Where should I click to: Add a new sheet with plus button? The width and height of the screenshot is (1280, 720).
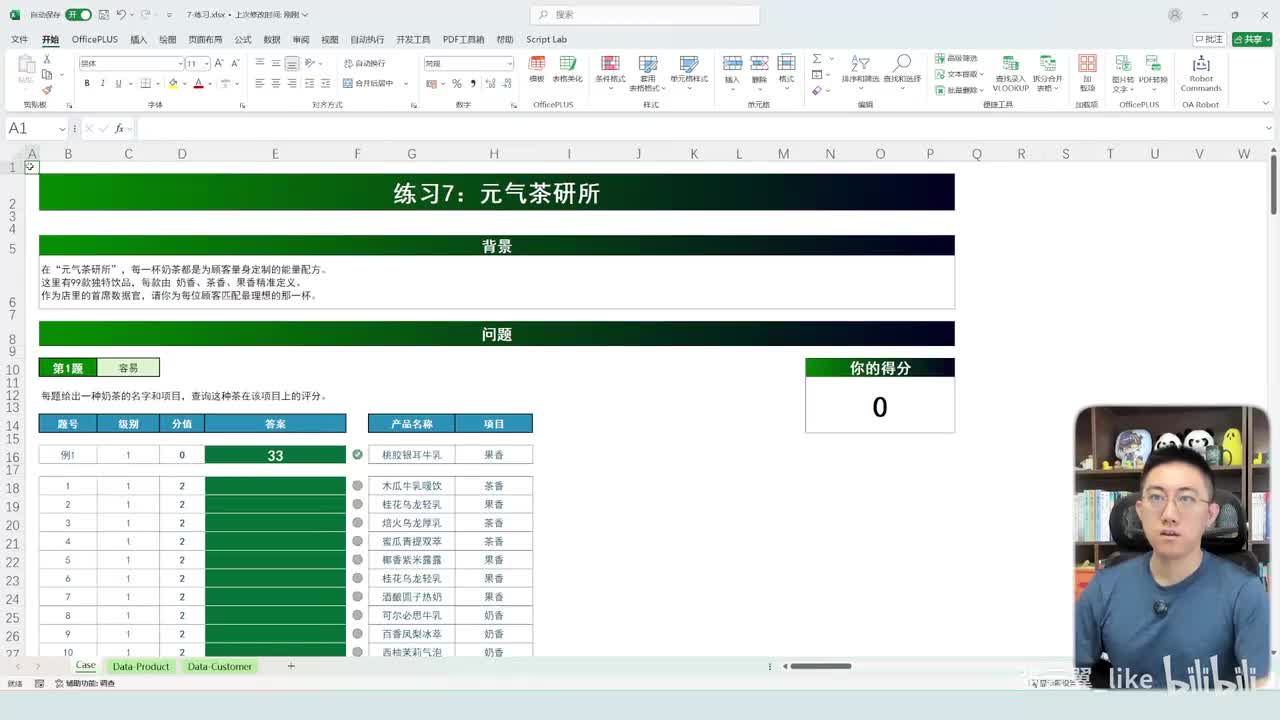point(291,666)
